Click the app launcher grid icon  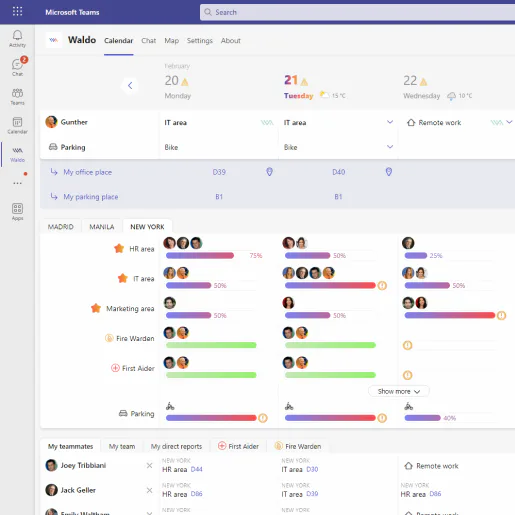(17, 12)
